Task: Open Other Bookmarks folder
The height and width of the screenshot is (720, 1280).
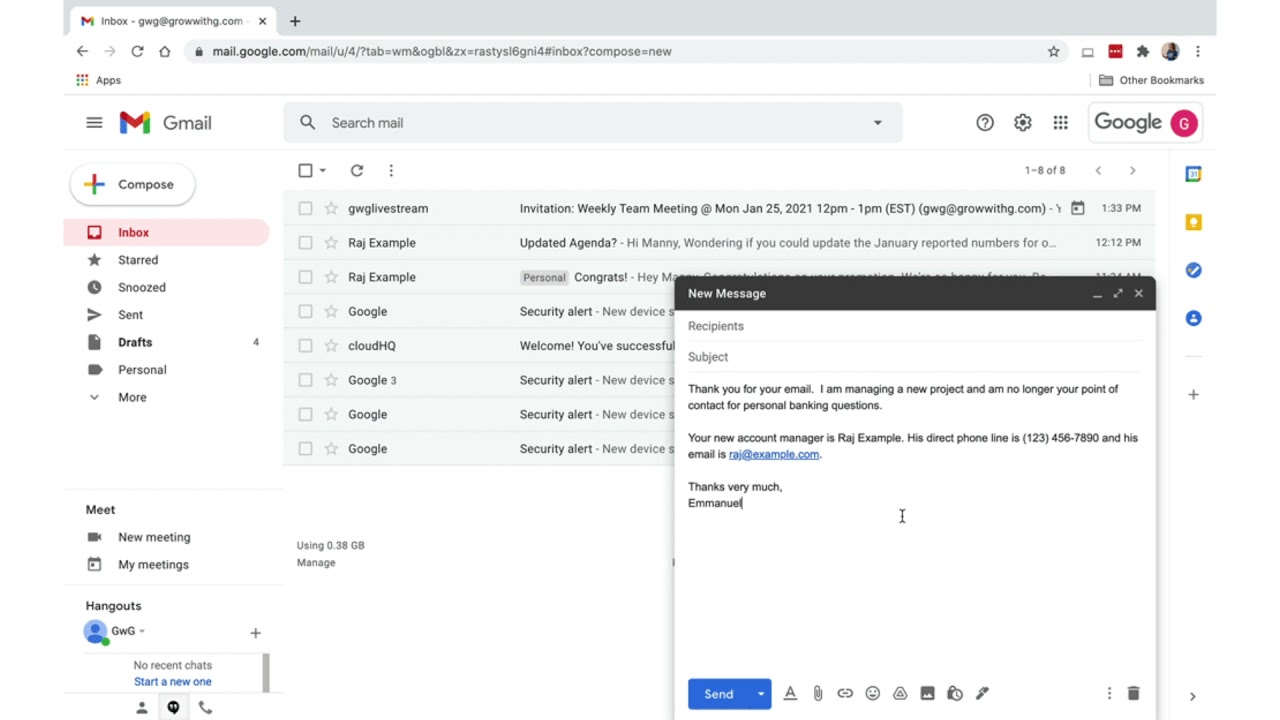Action: [x=1151, y=80]
